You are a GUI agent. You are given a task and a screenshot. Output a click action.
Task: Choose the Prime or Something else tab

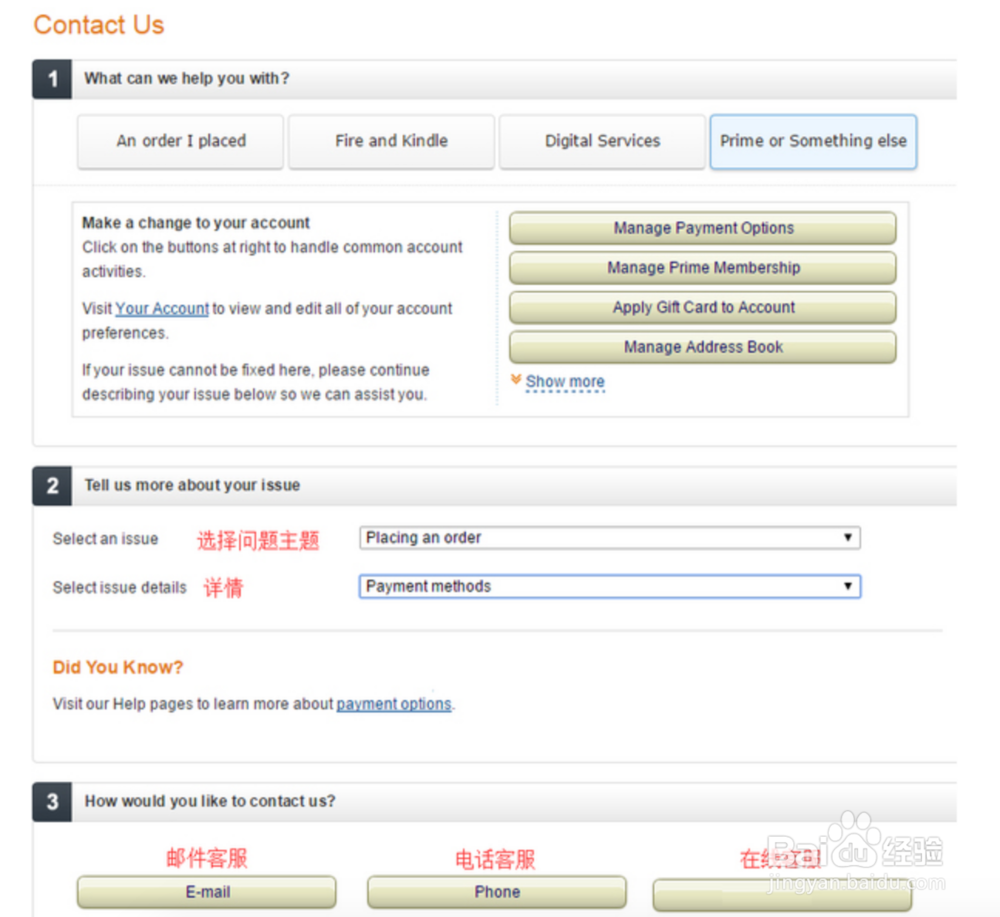tap(813, 141)
